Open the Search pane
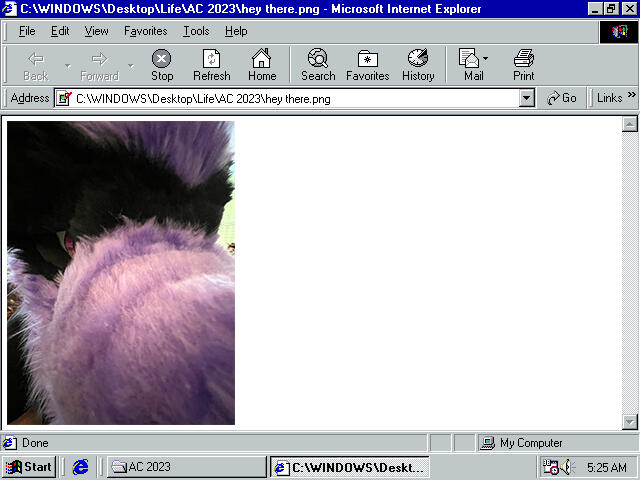This screenshot has height=480, width=640. 318,65
